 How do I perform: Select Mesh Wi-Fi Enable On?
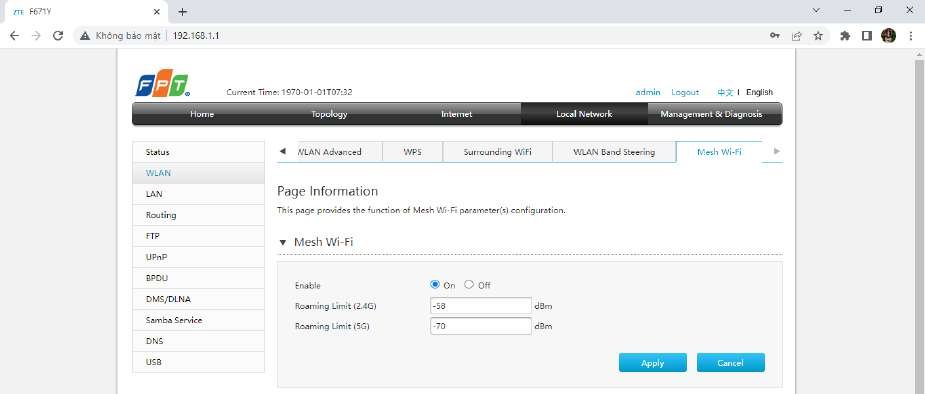click(435, 284)
